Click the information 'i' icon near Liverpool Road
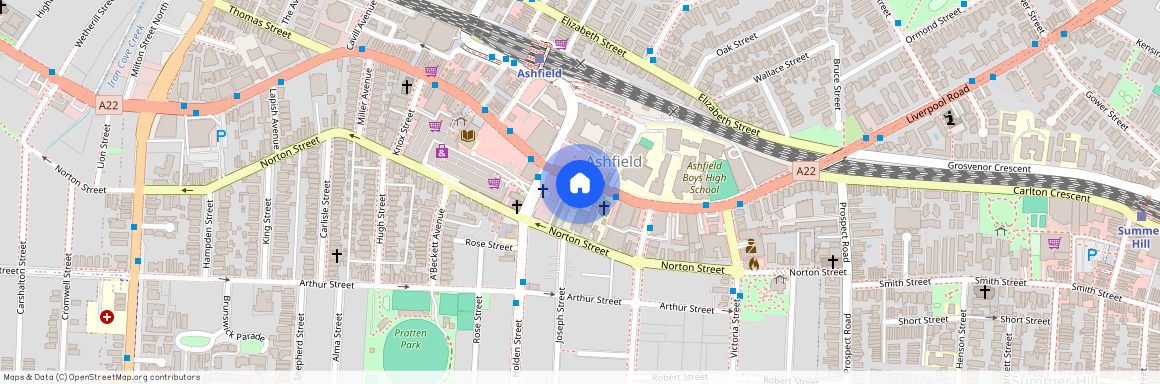The width and height of the screenshot is (1160, 384). click(950, 118)
